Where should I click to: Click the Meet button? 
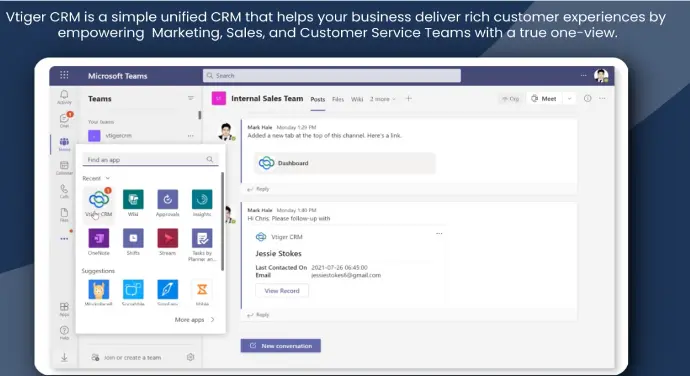pyautogui.click(x=544, y=99)
